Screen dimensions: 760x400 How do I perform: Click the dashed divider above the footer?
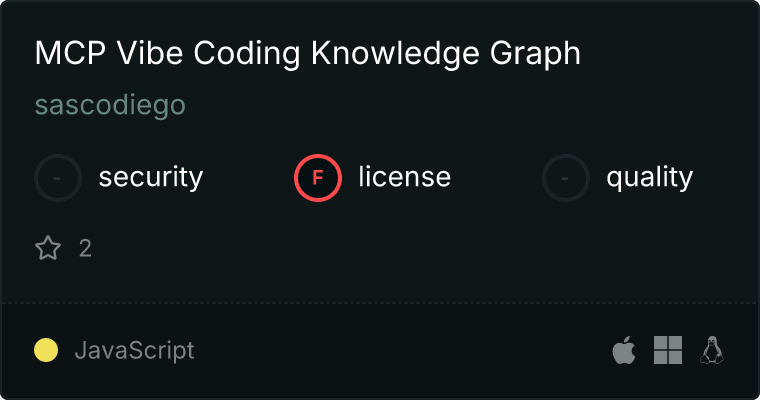pyautogui.click(x=380, y=302)
